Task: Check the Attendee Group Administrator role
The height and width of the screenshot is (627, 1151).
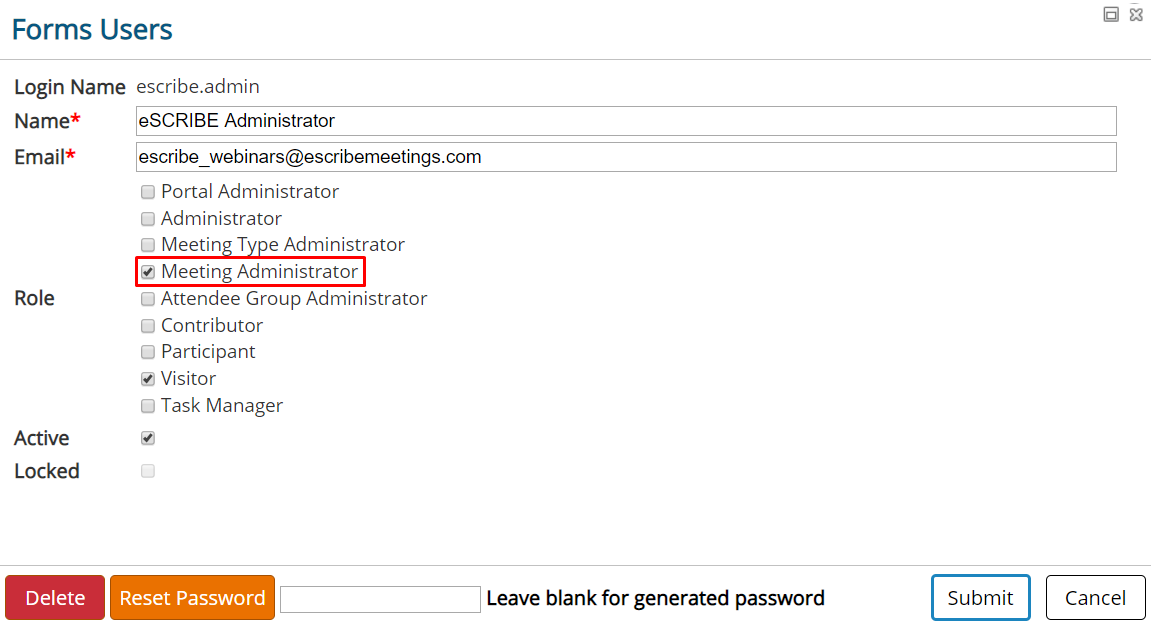Action: (x=147, y=298)
